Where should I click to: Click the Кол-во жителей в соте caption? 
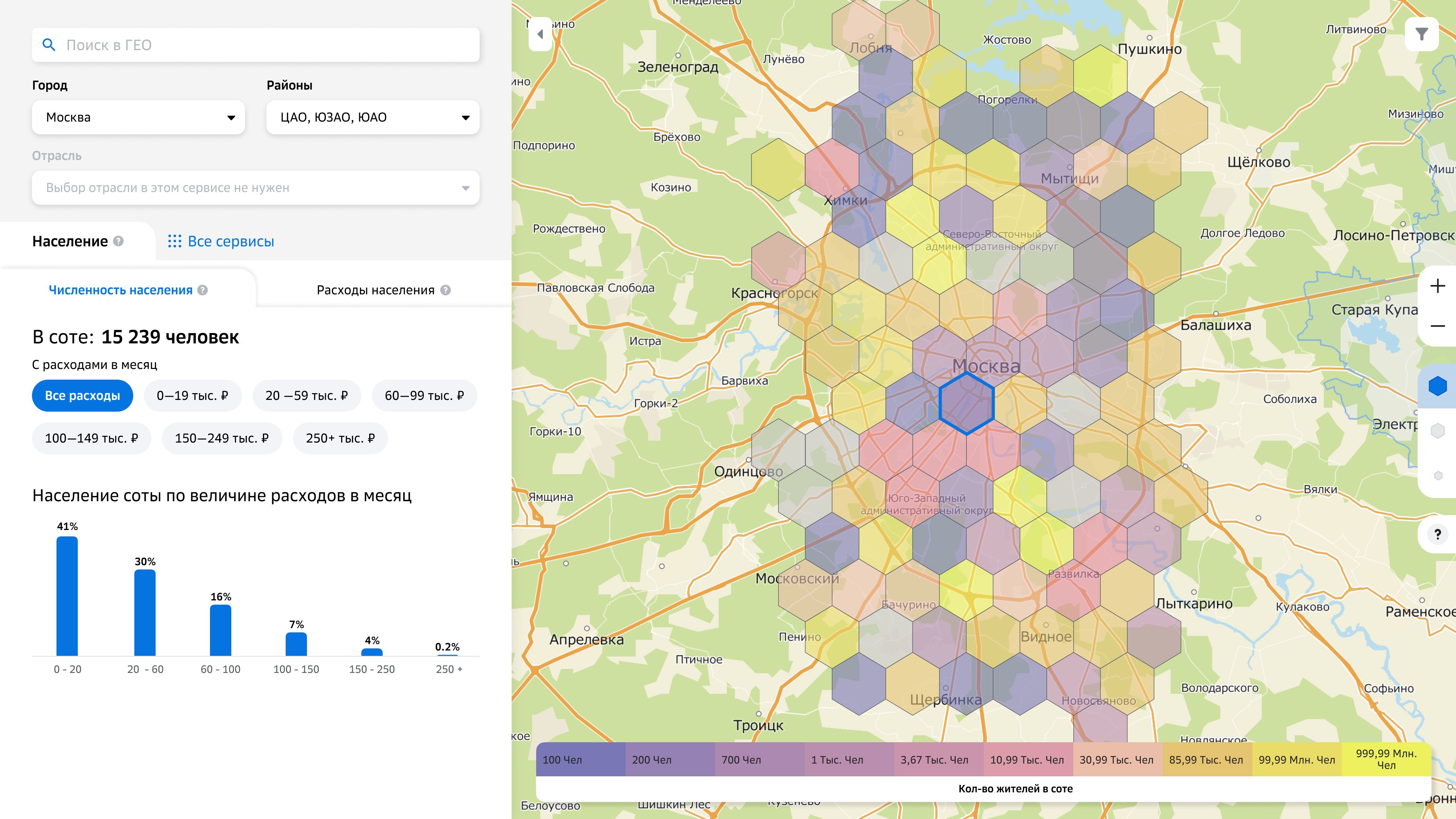coord(1015,788)
